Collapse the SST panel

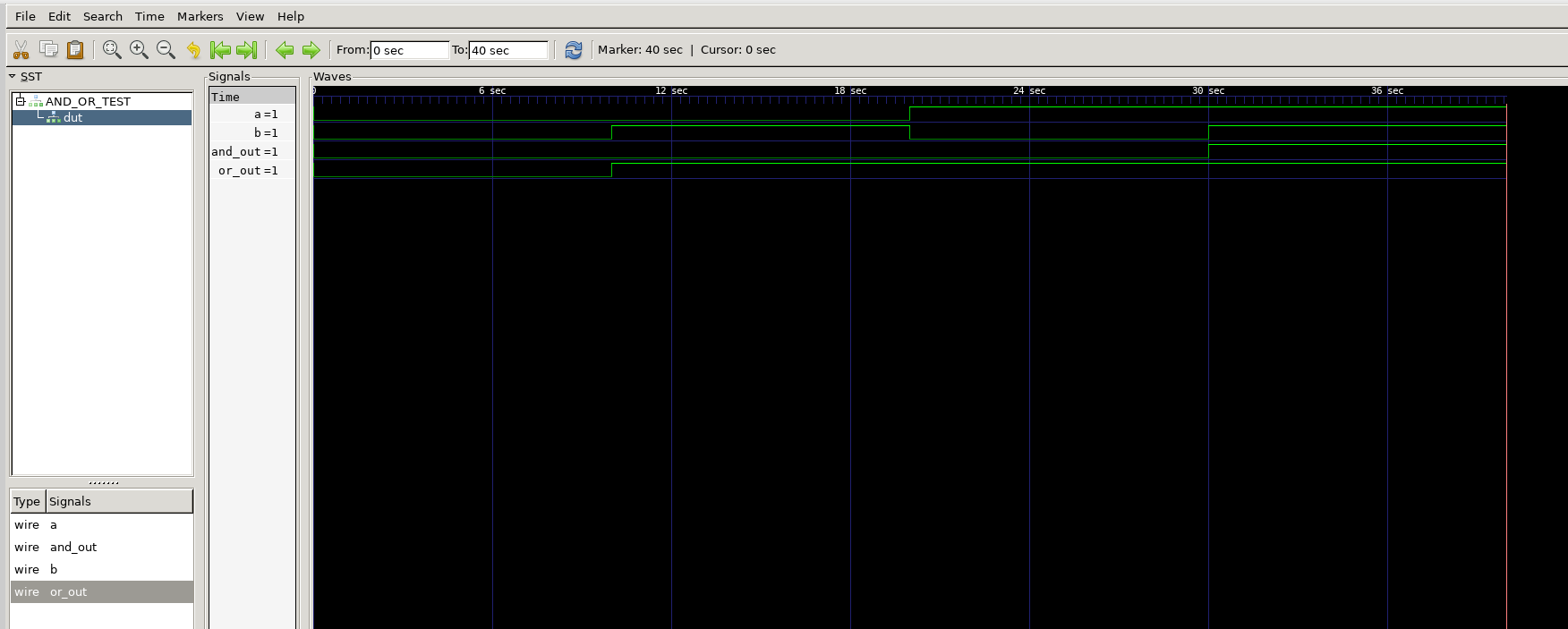13,77
